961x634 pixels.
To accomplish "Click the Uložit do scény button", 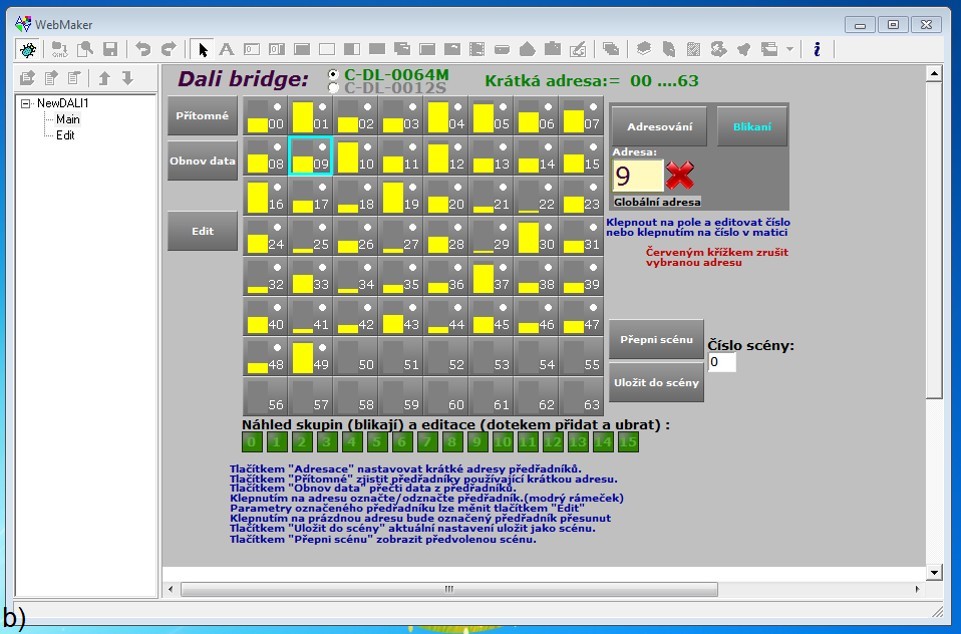I will pyautogui.click(x=656, y=382).
